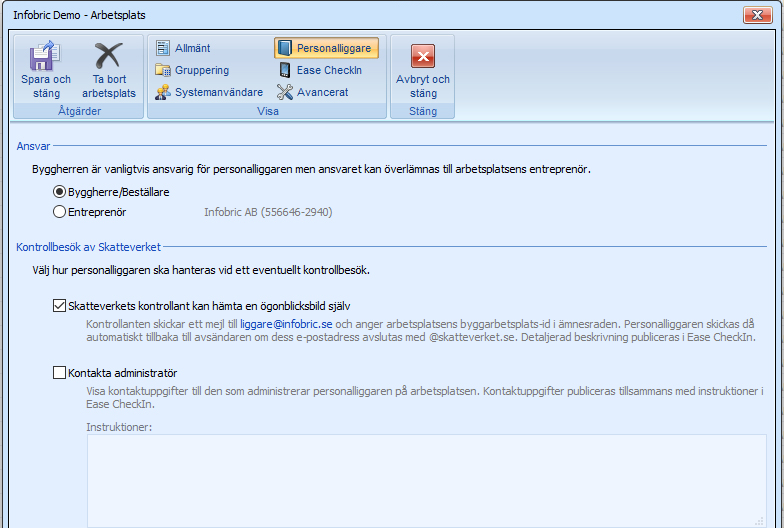This screenshot has height=528, width=784.
Task: Click the Systemanvändare people icon
Action: pyautogui.click(x=162, y=92)
